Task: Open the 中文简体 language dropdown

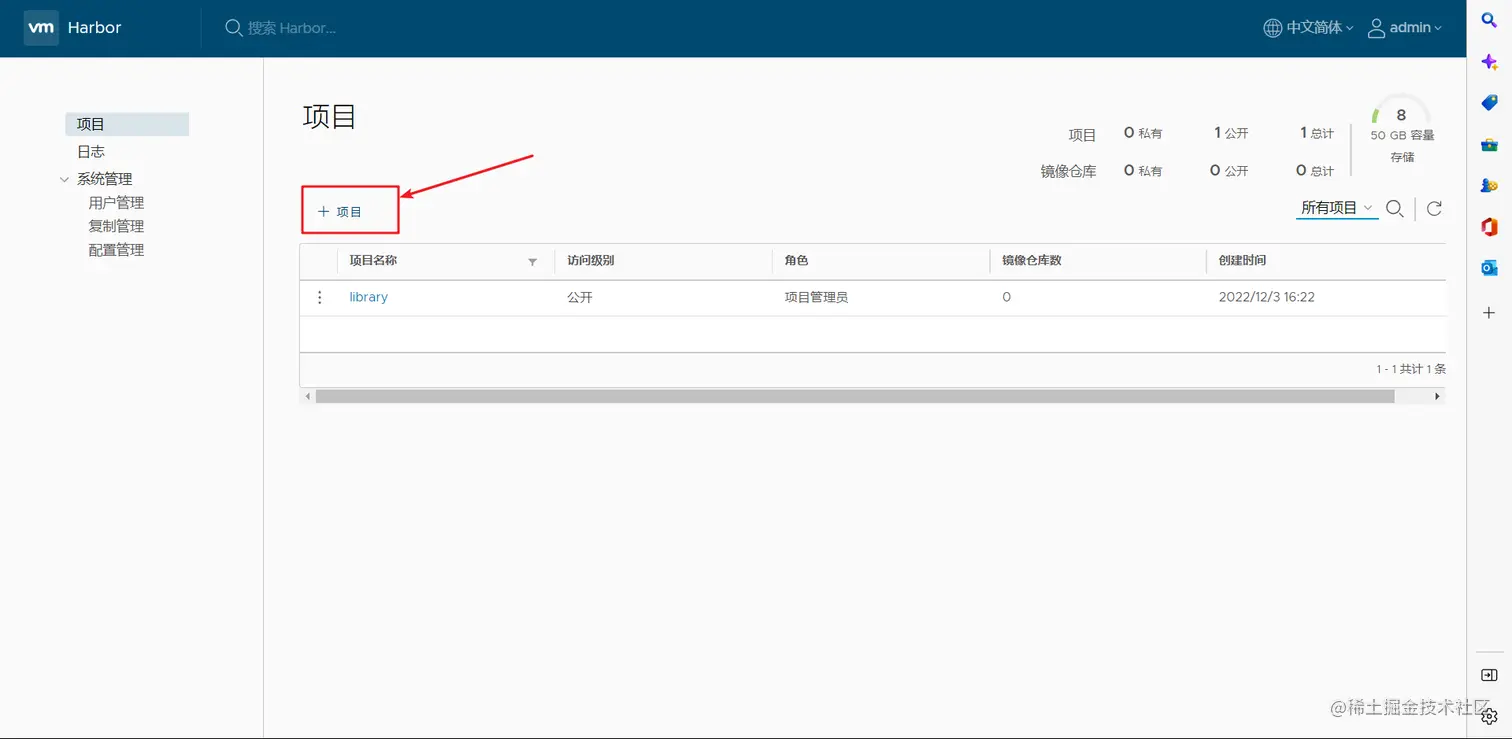Action: pyautogui.click(x=1320, y=28)
